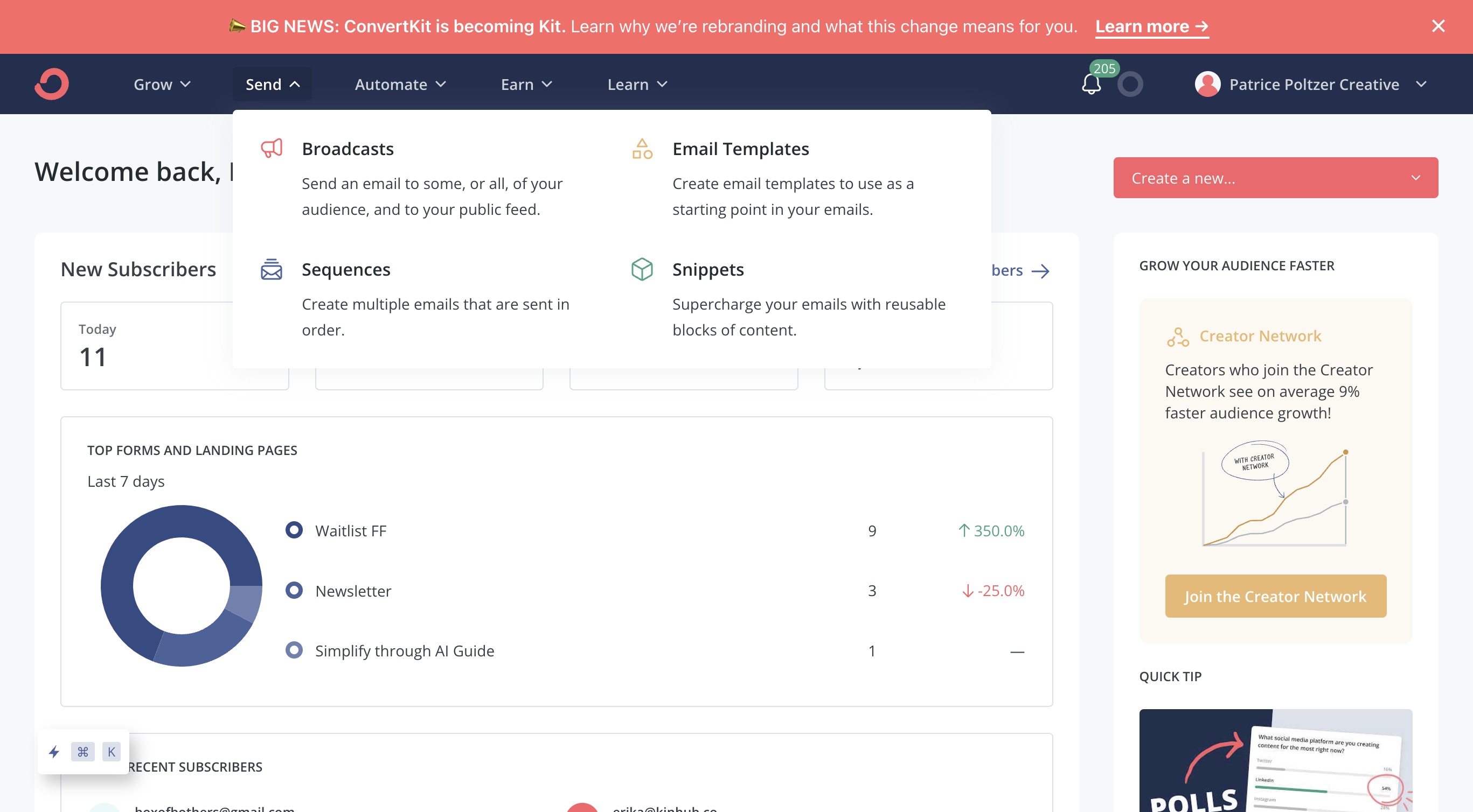Image resolution: width=1473 pixels, height=812 pixels.
Task: Click the command key shortcut icon
Action: 83,752
